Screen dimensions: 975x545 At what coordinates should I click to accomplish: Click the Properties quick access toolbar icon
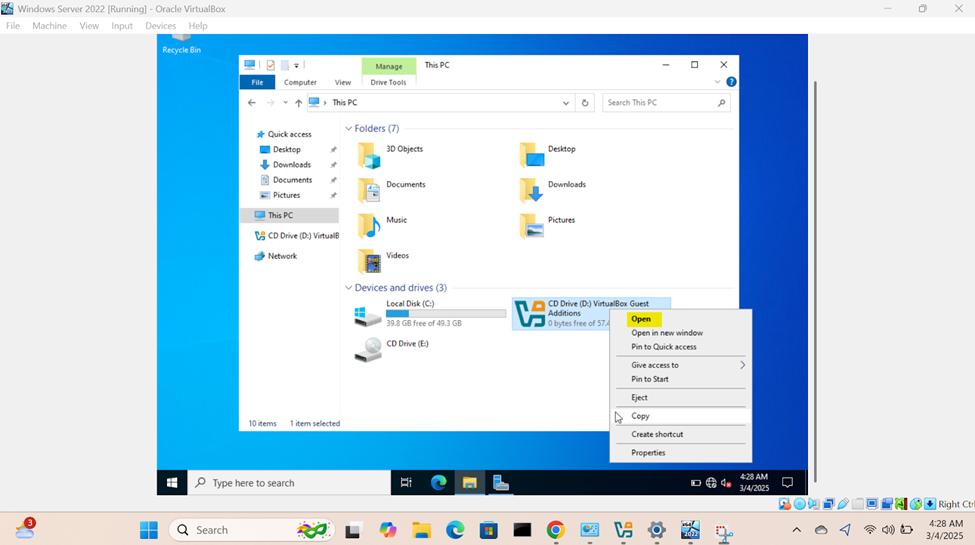tap(270, 65)
